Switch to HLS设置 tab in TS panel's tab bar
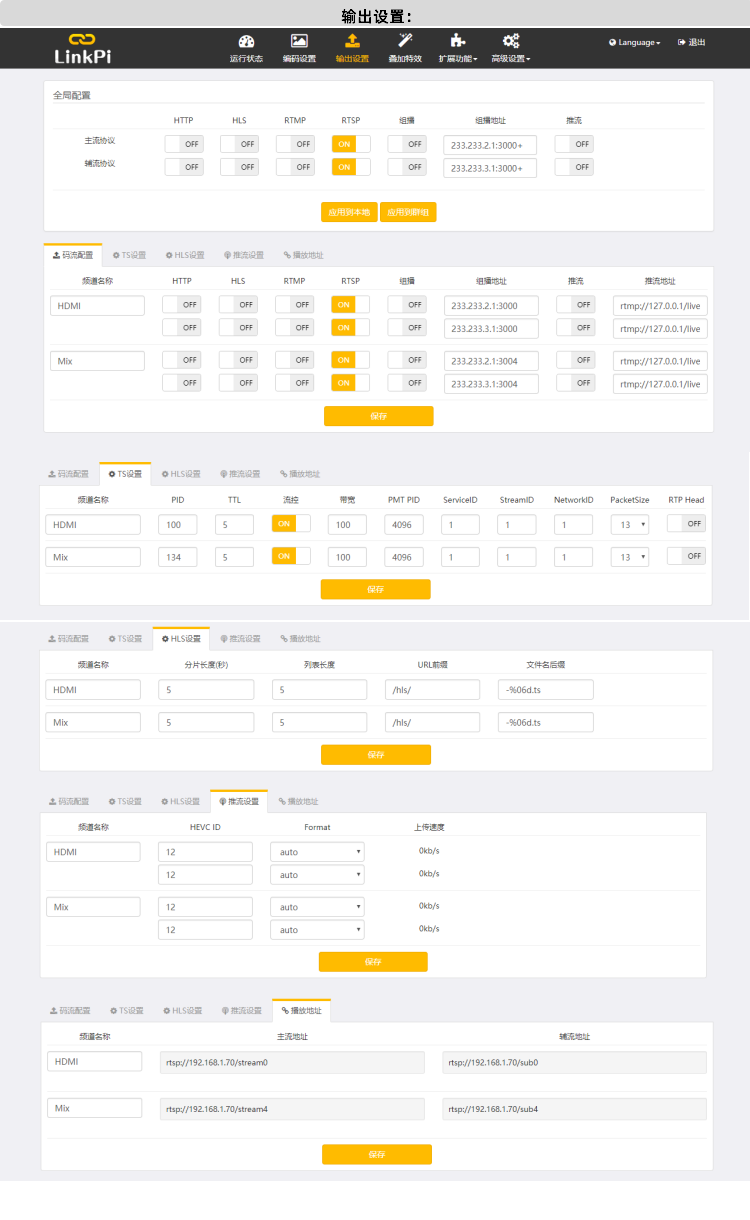Screen dimensions: 750x1220 (180, 474)
